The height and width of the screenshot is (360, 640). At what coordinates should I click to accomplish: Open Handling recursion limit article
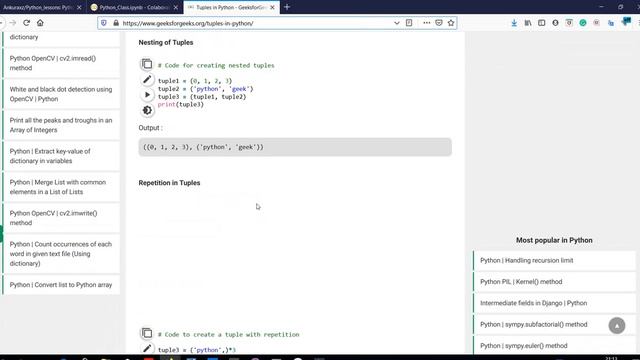click(x=554, y=260)
